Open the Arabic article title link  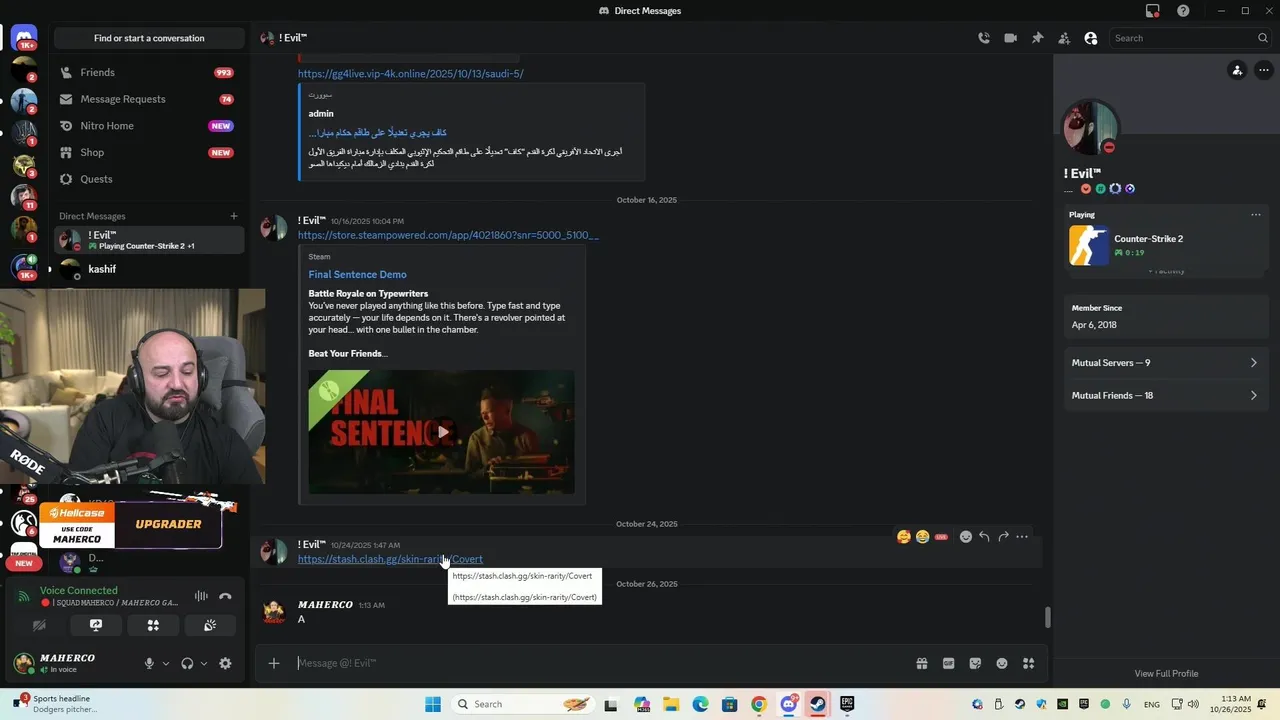377,132
